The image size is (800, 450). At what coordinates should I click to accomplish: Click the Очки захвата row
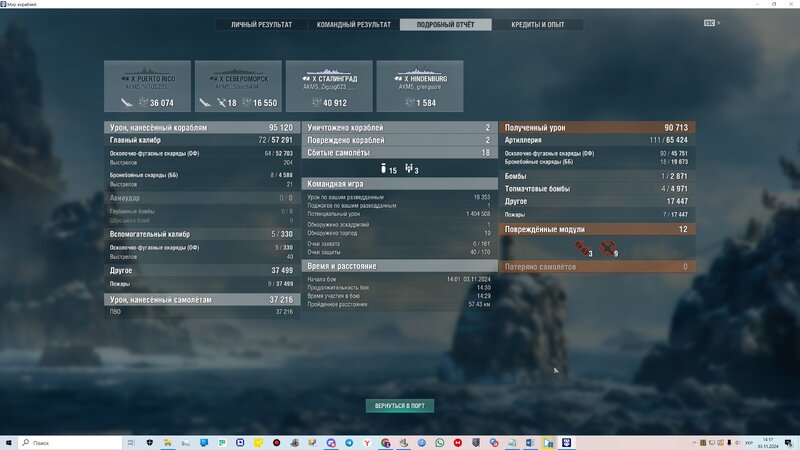tap(399, 244)
